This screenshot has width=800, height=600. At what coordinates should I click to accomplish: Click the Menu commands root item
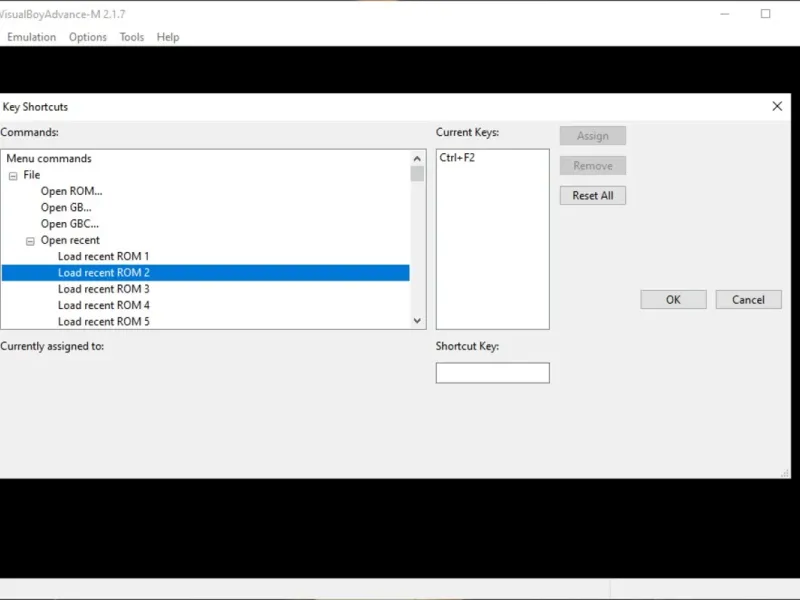click(49, 159)
